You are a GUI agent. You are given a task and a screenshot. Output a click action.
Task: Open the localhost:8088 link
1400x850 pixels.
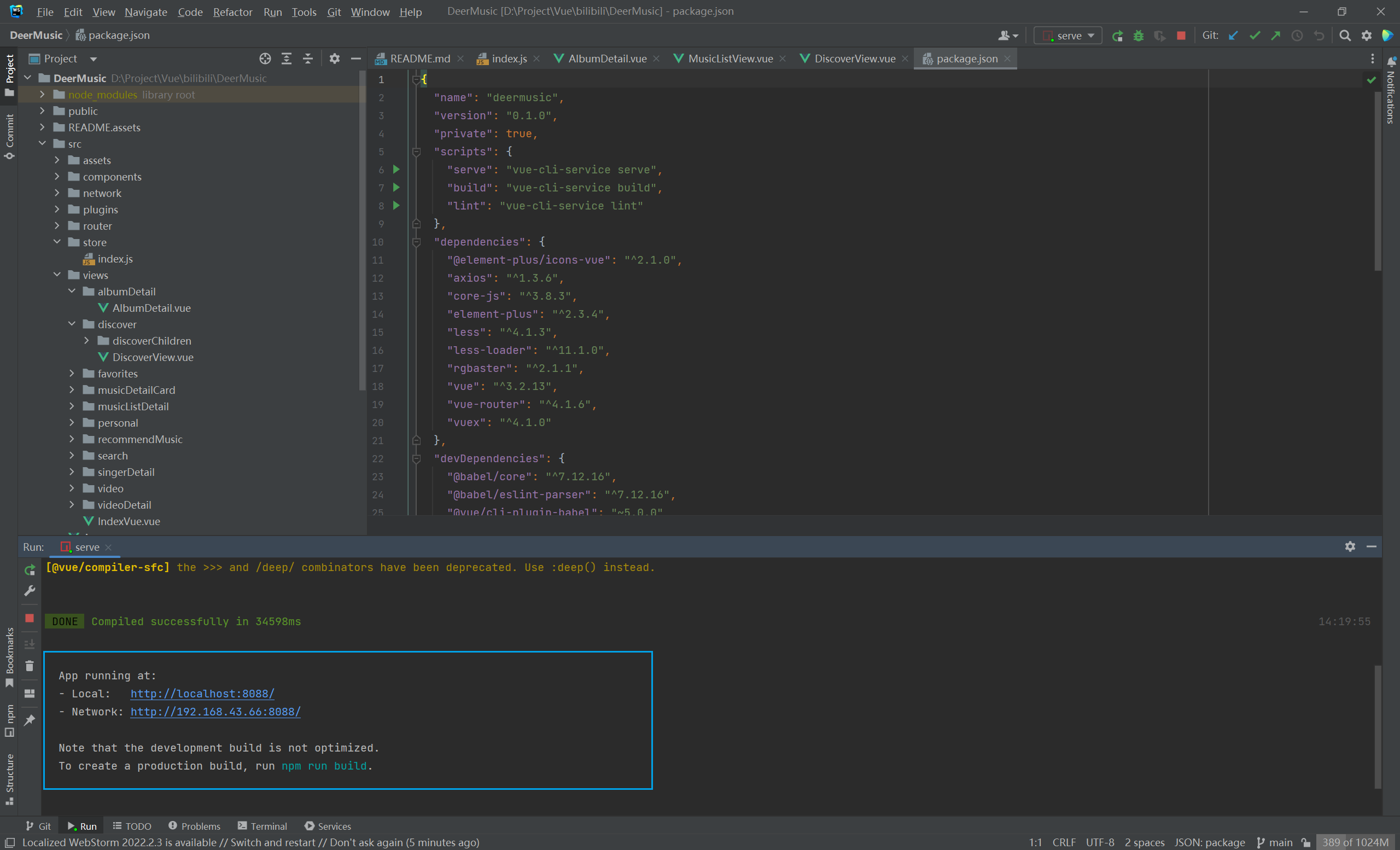[x=202, y=693]
